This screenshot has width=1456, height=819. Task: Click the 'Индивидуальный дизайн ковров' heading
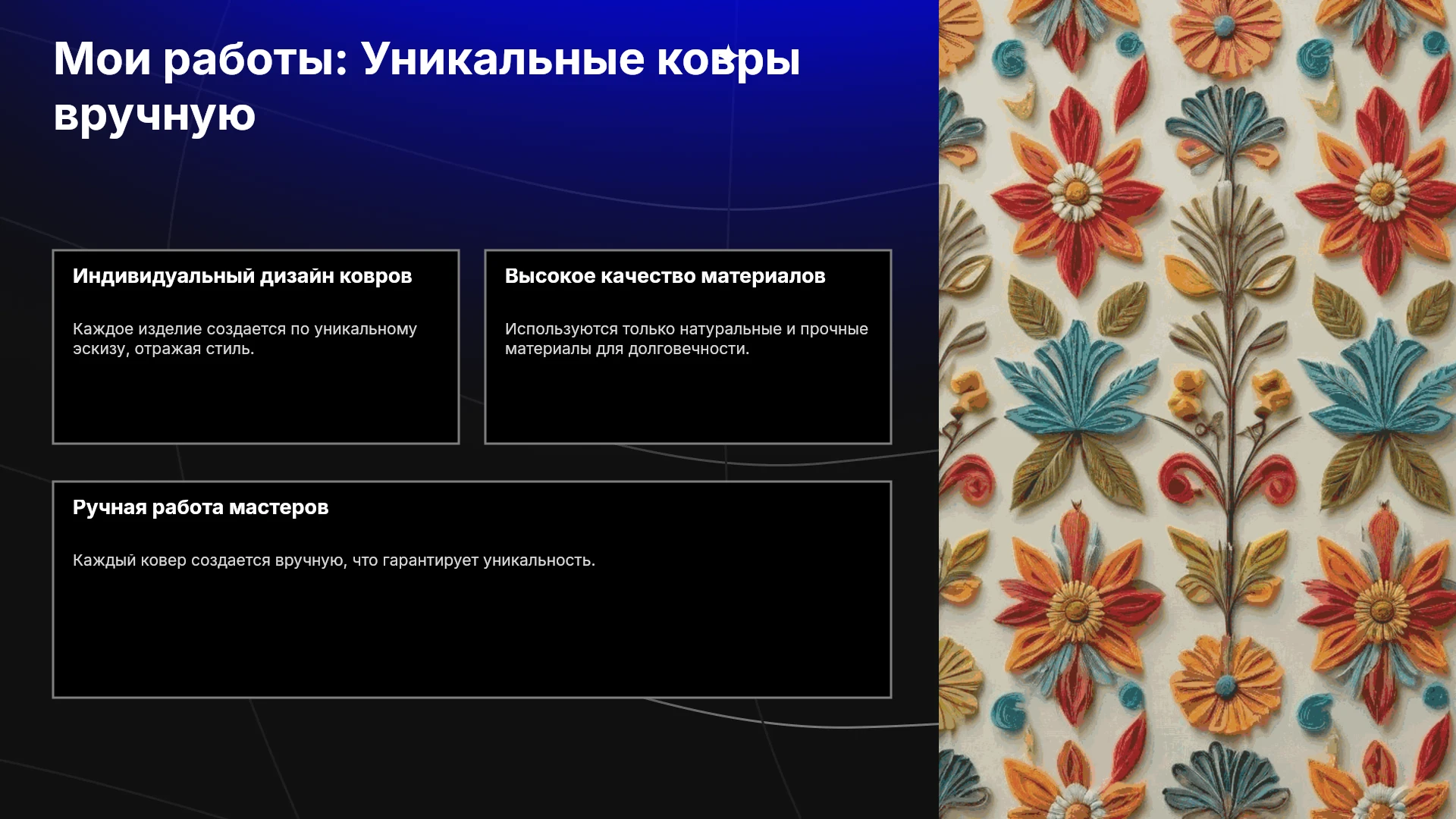(242, 276)
